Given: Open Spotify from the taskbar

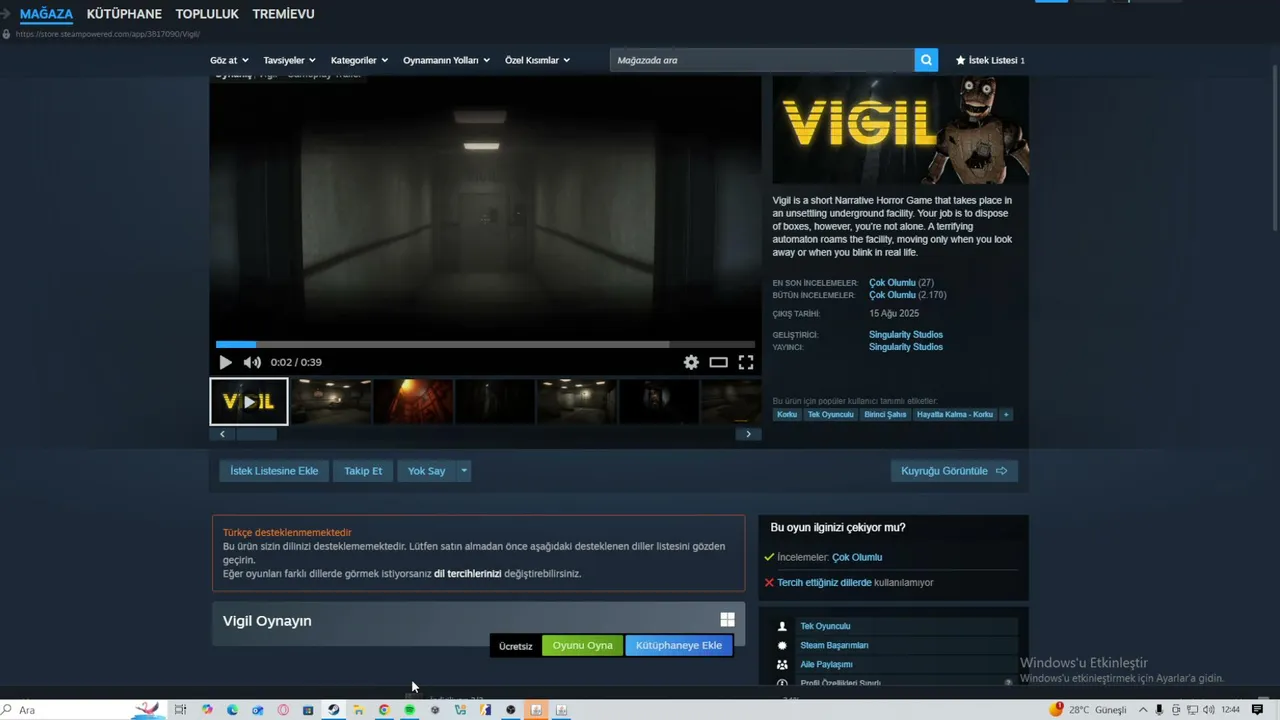Looking at the screenshot, I should 410,710.
